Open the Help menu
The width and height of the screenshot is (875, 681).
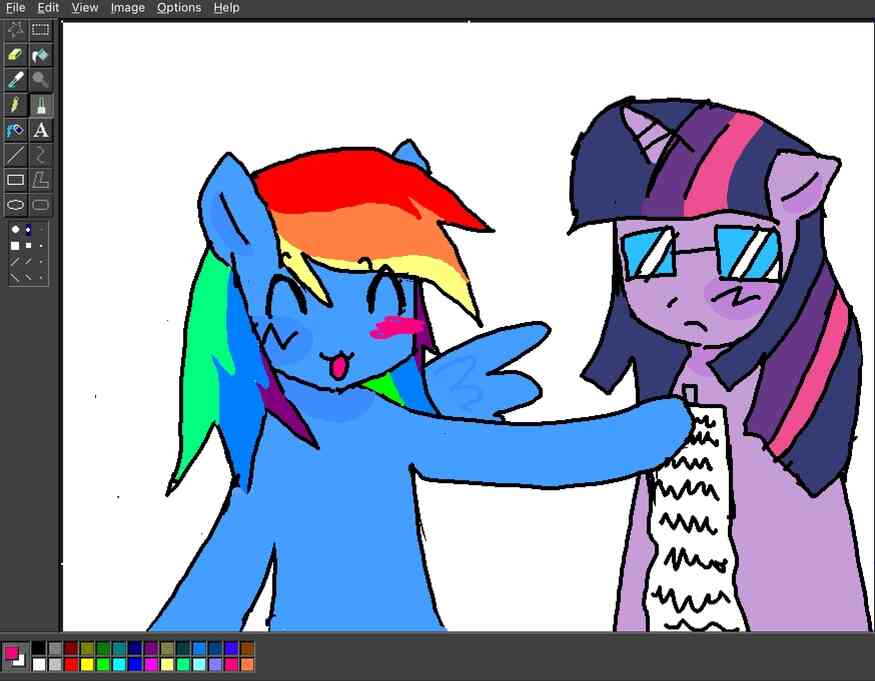[227, 8]
